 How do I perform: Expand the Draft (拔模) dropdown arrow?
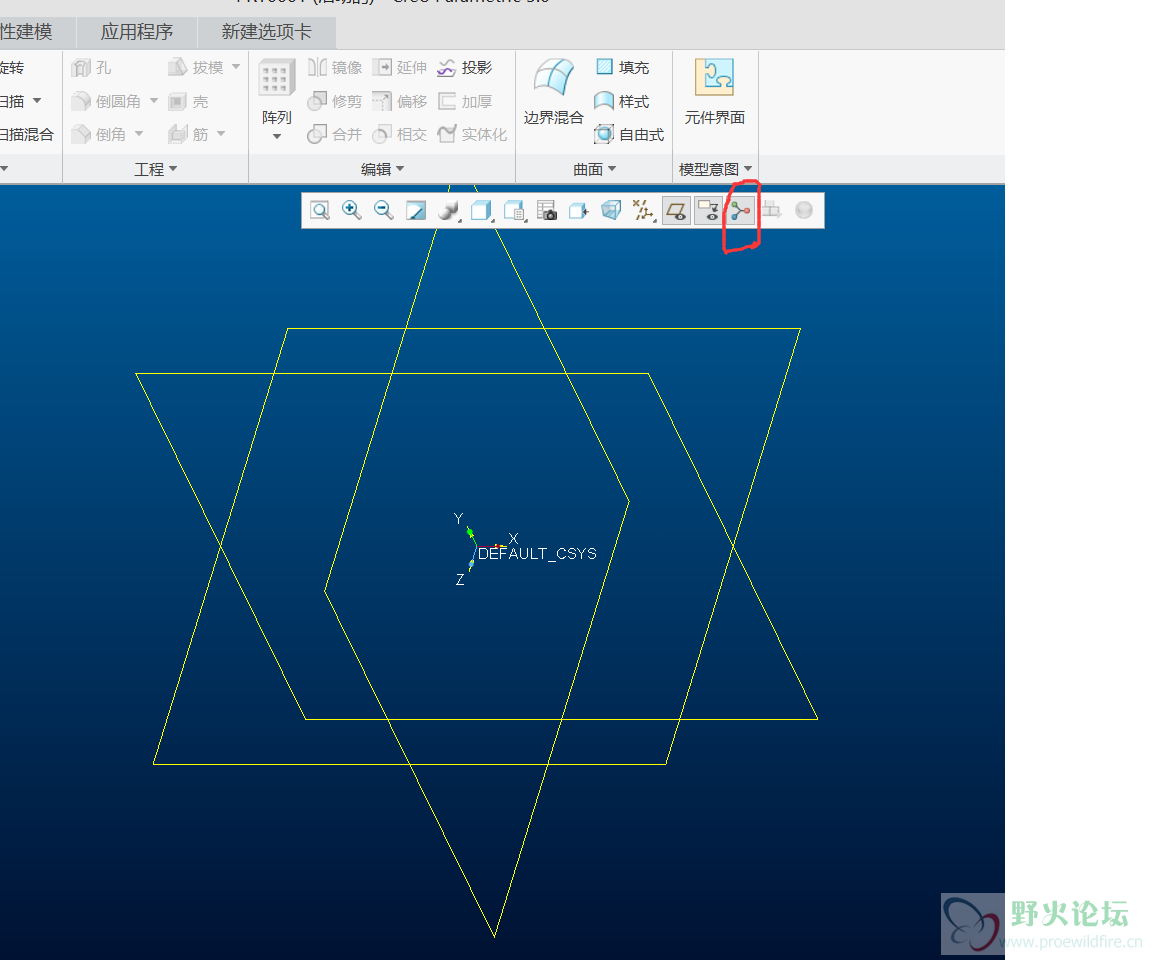pyautogui.click(x=236, y=67)
